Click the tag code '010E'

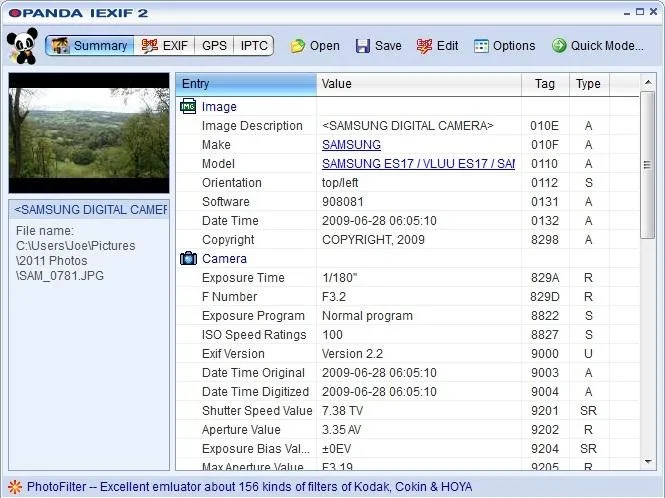click(x=545, y=126)
